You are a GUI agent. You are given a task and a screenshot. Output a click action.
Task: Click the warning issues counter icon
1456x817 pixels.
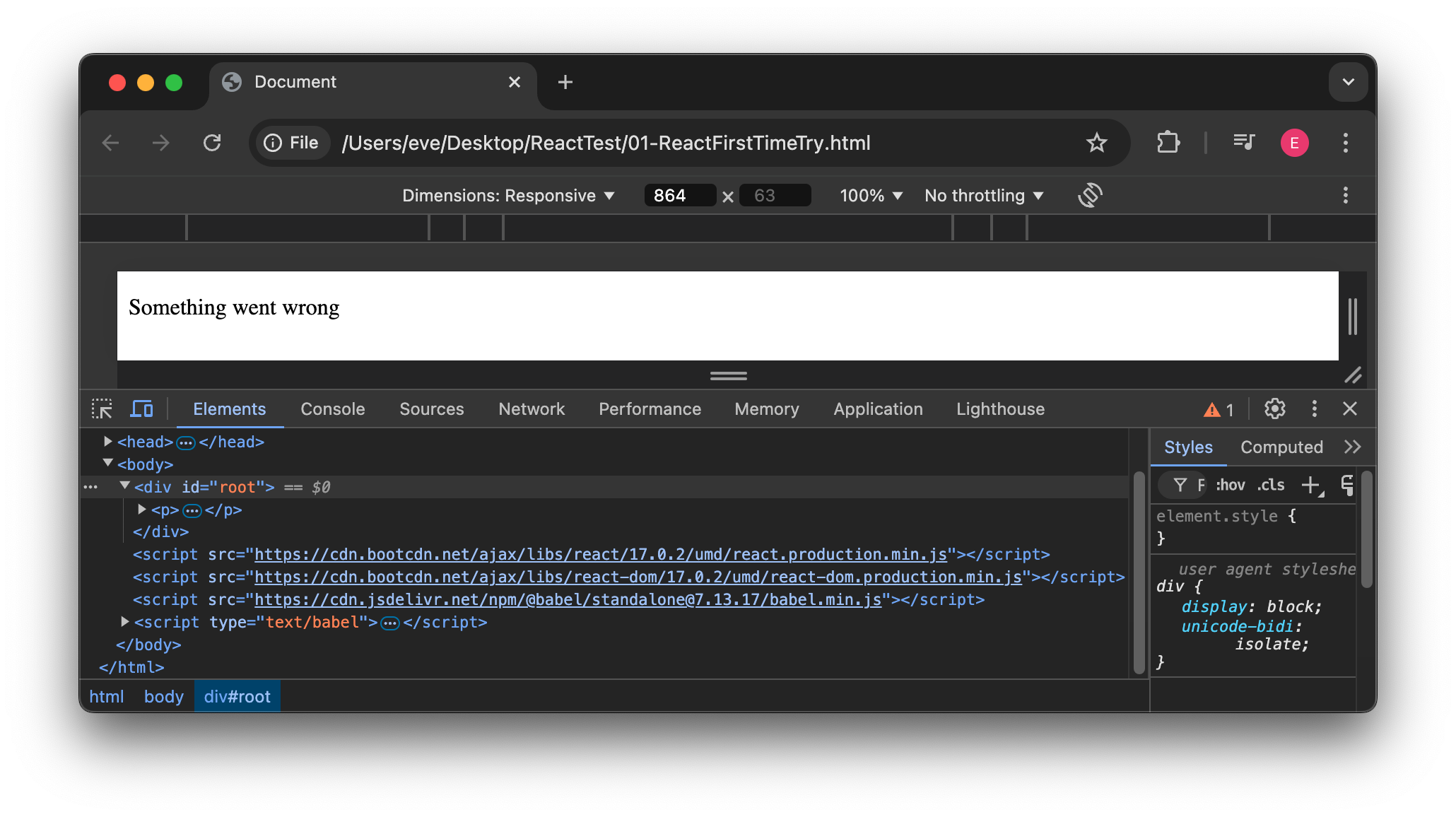click(x=1219, y=410)
